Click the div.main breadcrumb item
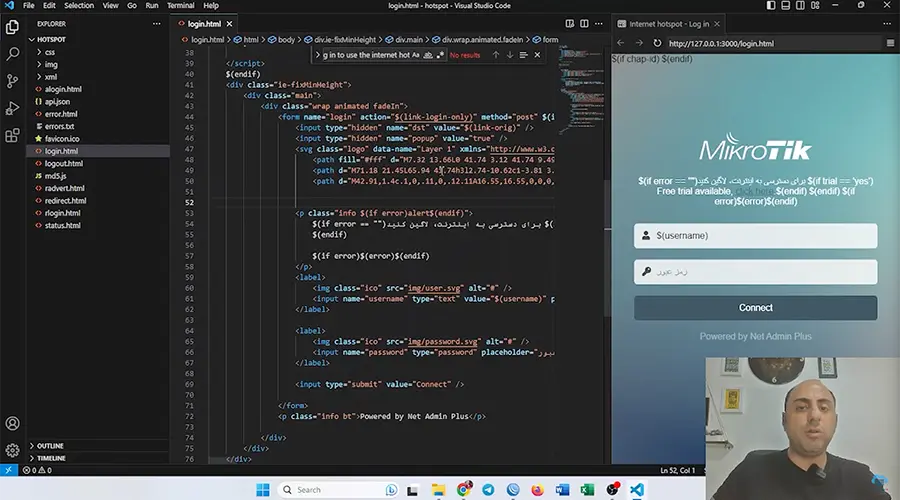900x500 pixels. (404, 40)
